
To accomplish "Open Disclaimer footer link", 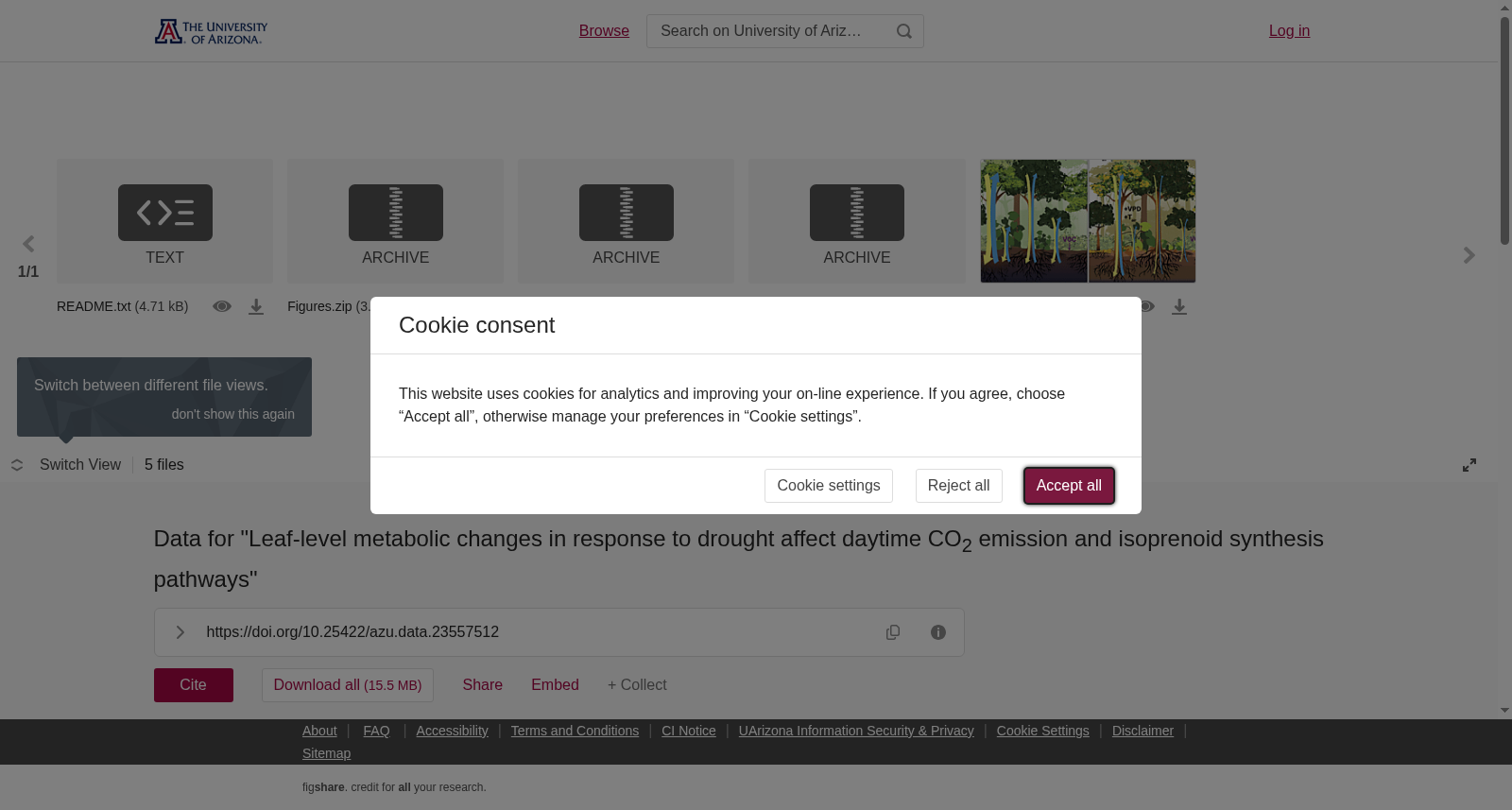I will point(1143,731).
